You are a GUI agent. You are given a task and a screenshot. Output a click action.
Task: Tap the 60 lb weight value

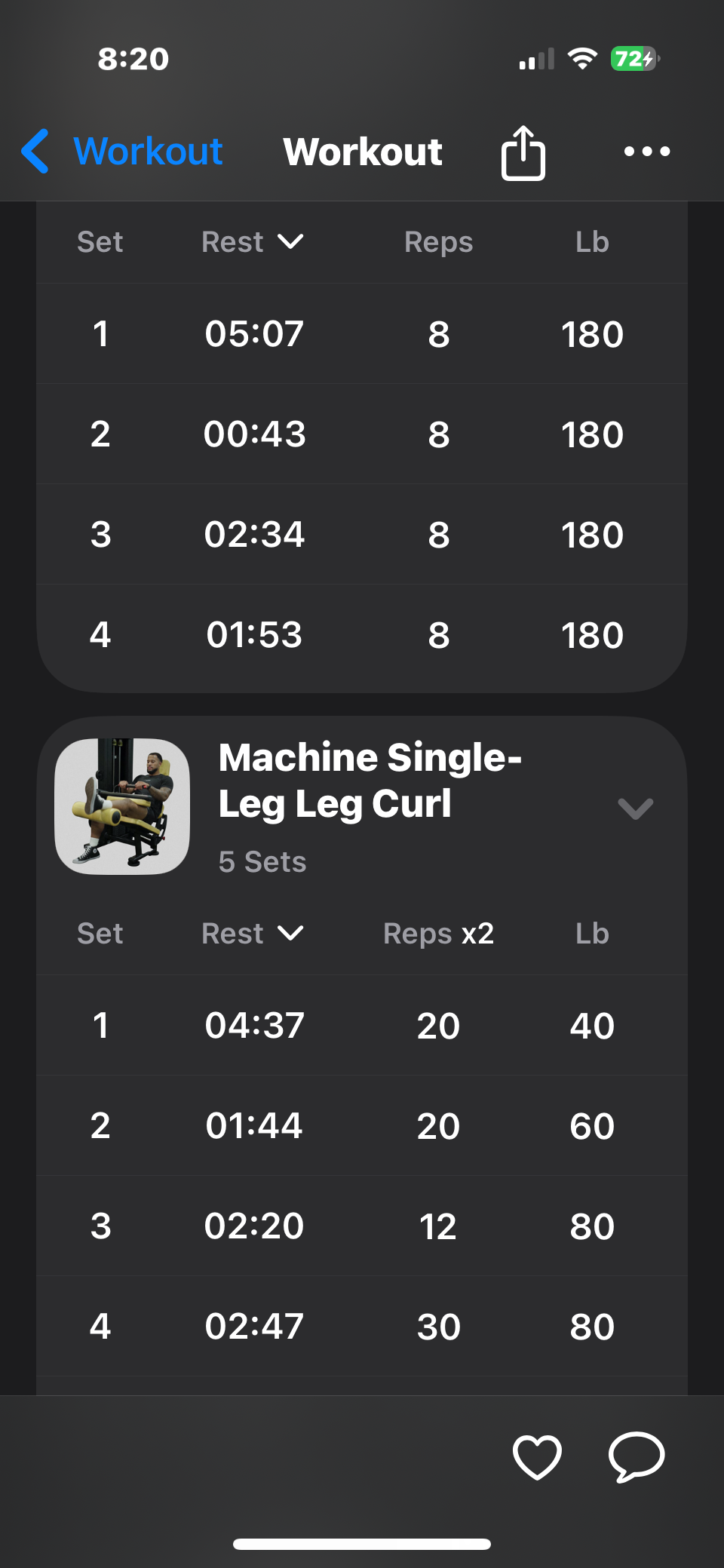[592, 1126]
